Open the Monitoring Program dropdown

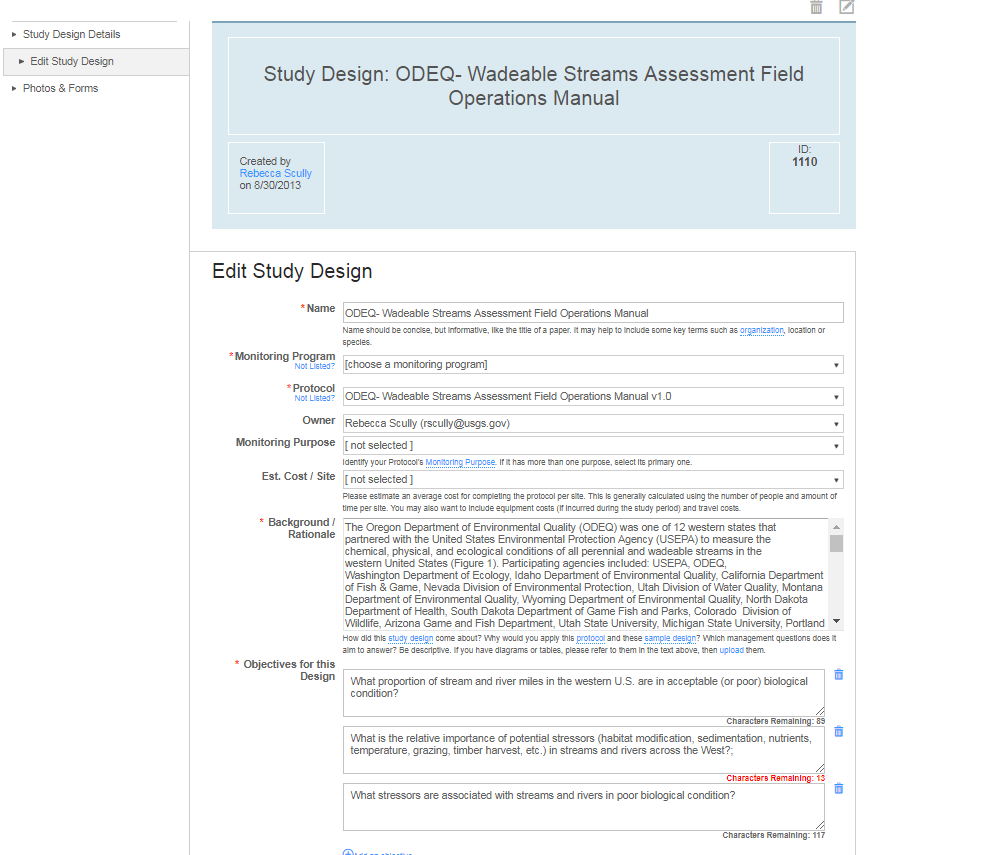coord(592,365)
